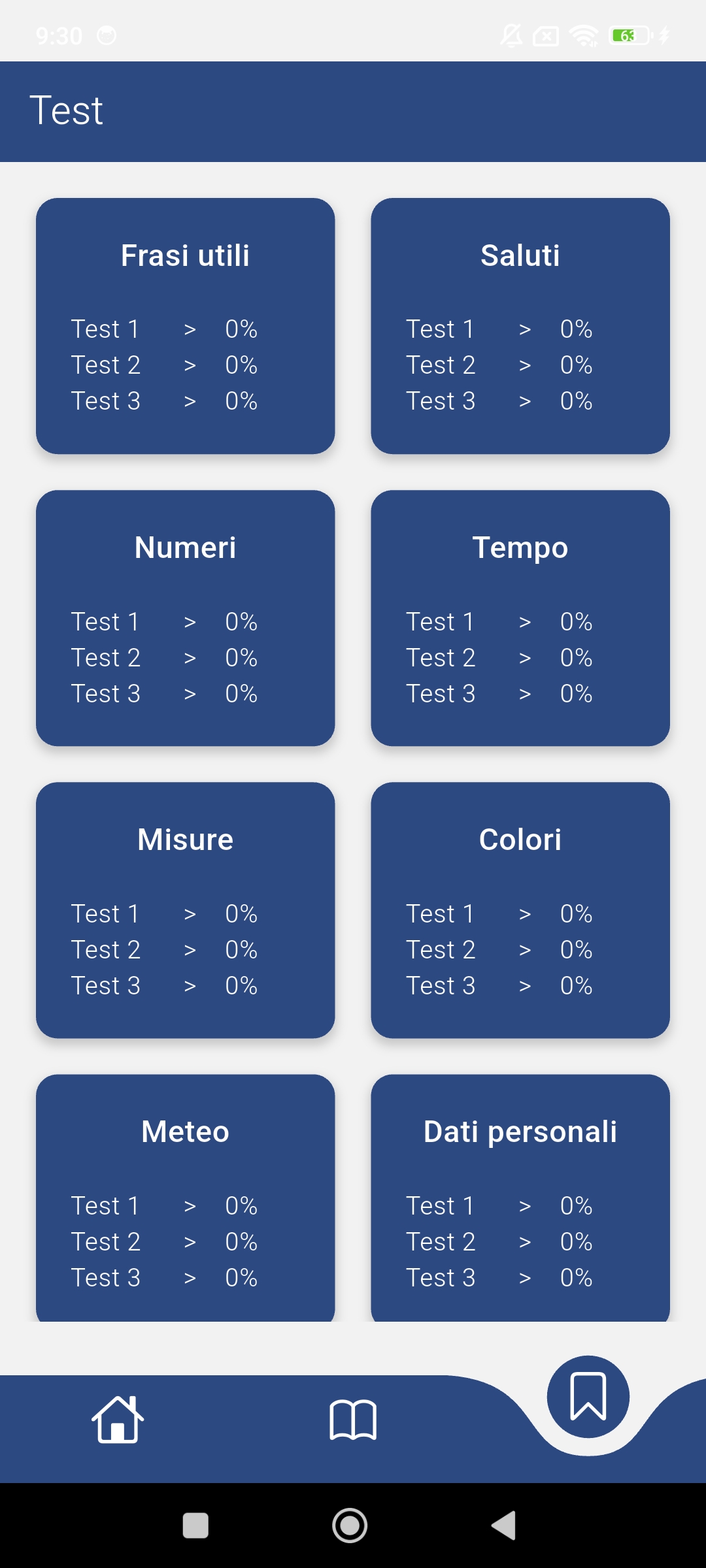Screen dimensions: 706x1568
Task: Open Test 3 in Dati personali
Action: click(x=440, y=1278)
